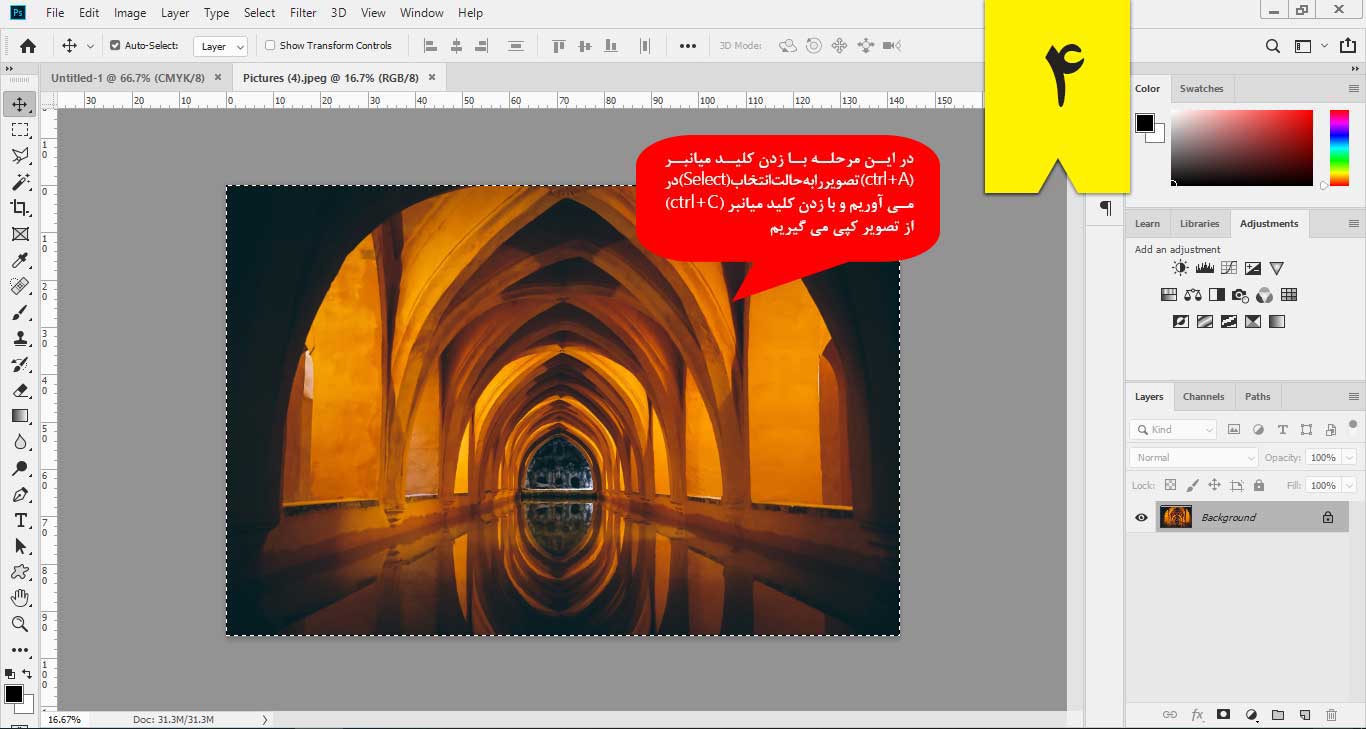
Task: Switch to the Channels tab
Action: click(1203, 397)
